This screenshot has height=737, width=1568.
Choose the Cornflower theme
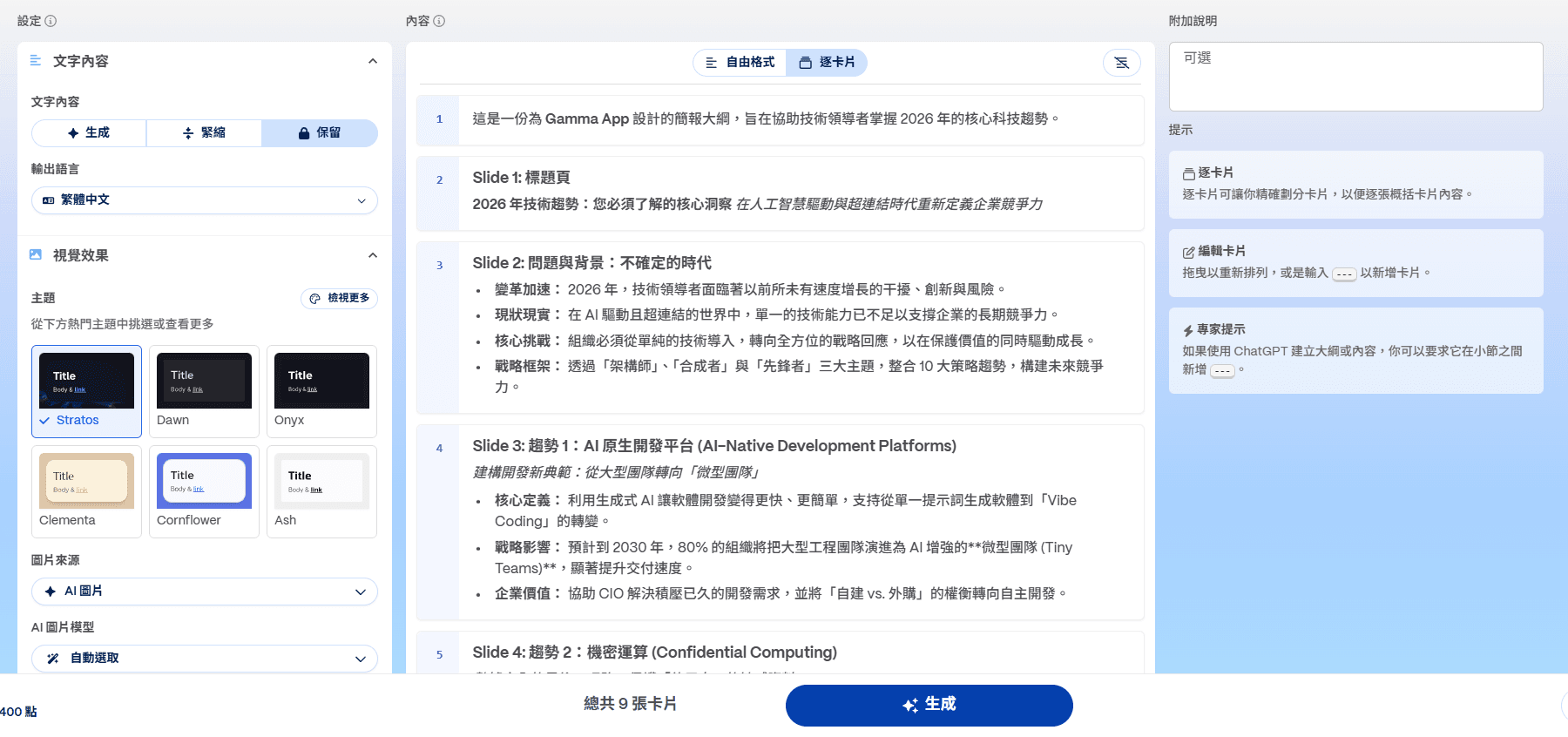[204, 491]
